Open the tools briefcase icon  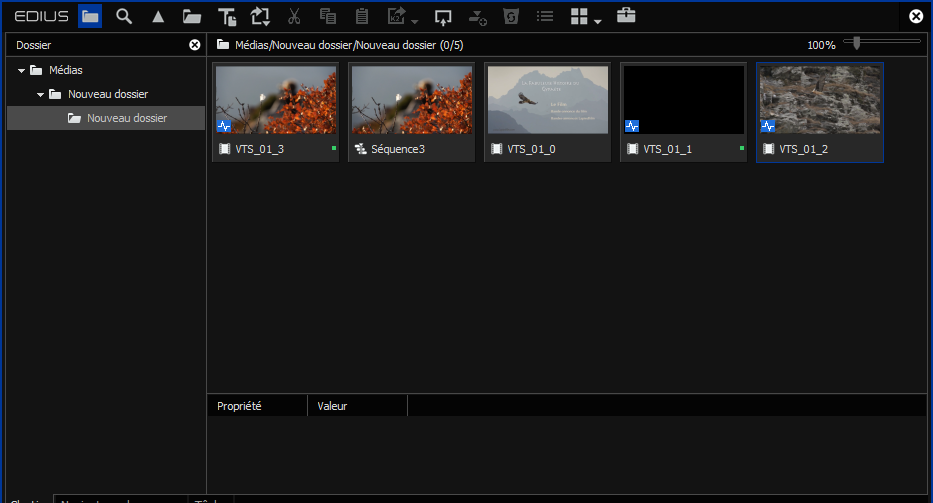point(626,16)
